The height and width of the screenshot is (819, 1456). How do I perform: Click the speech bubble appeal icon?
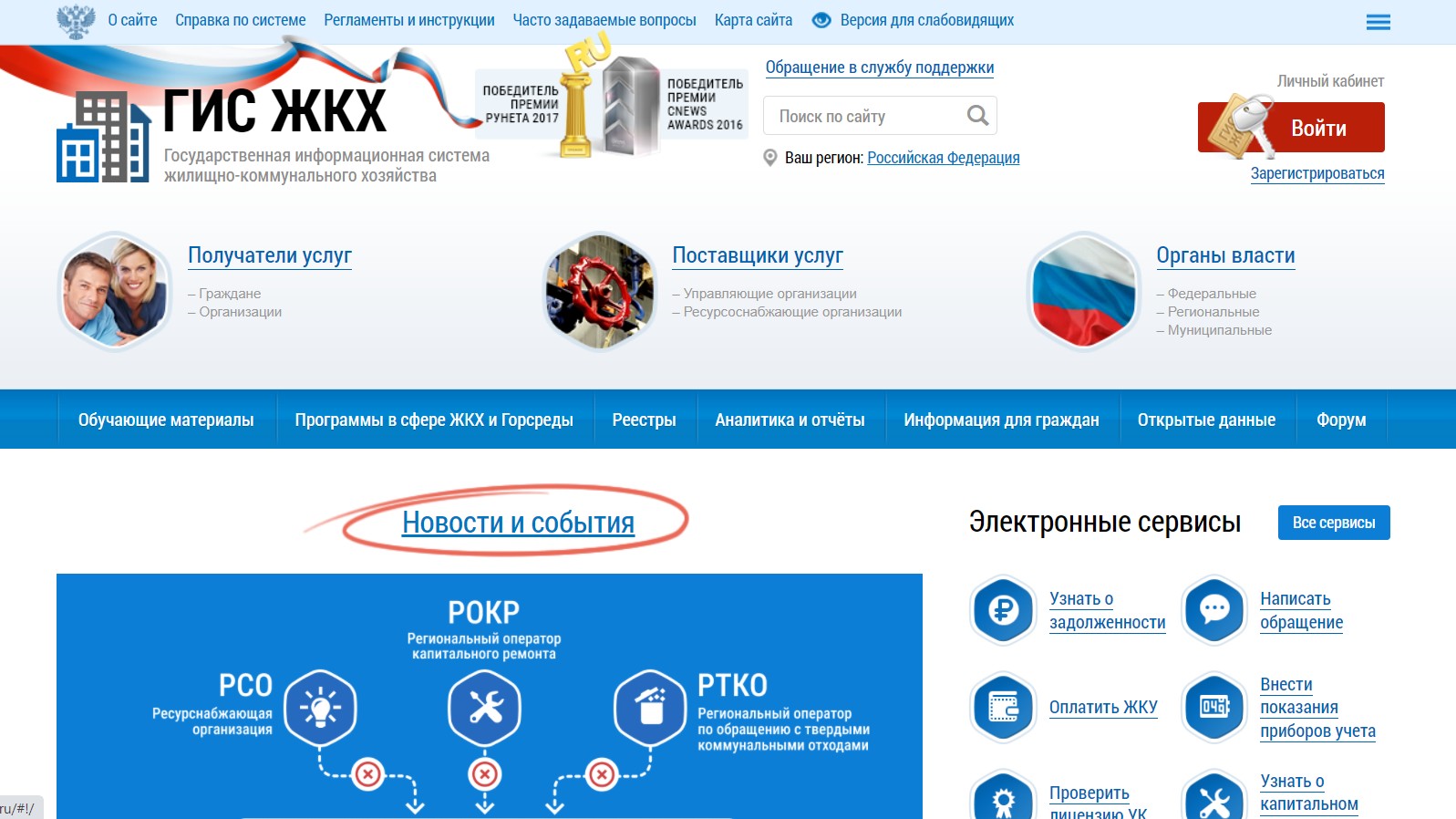click(1213, 610)
